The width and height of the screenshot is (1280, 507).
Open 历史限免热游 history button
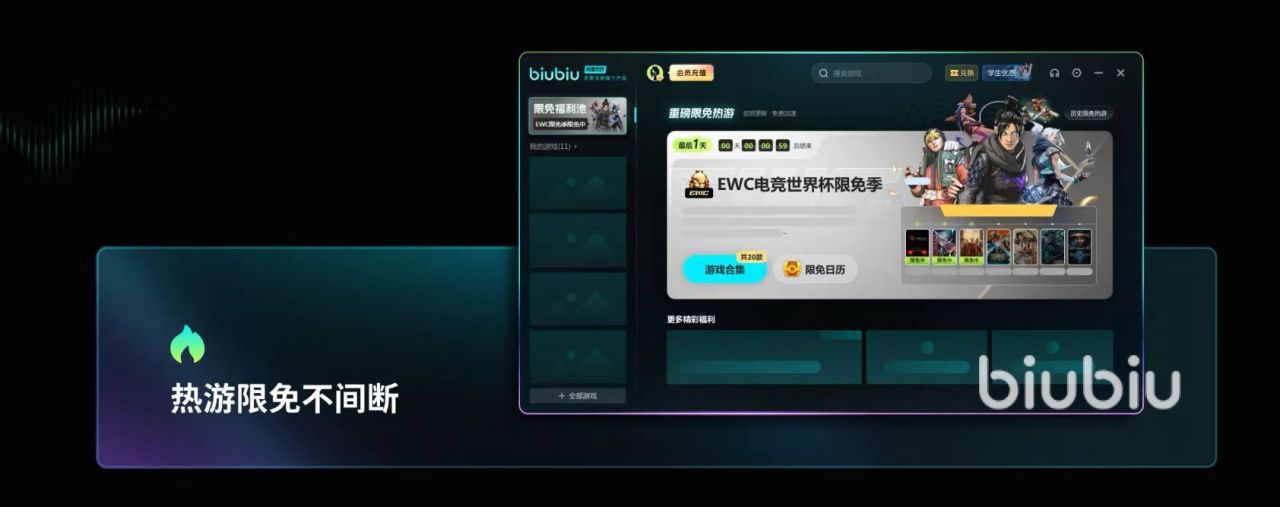coord(1088,114)
